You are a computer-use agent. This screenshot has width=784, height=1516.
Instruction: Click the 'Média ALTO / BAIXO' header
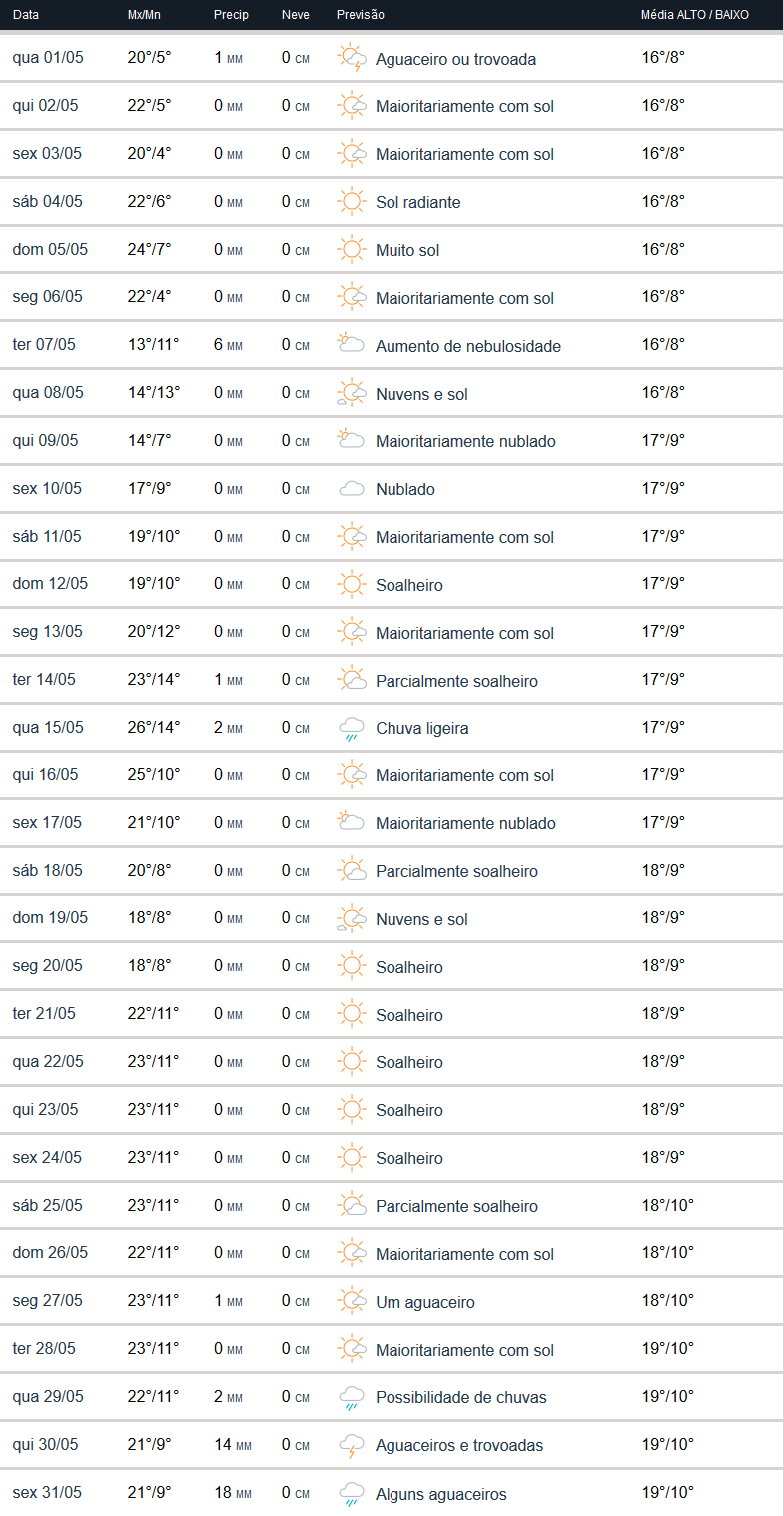tap(694, 15)
